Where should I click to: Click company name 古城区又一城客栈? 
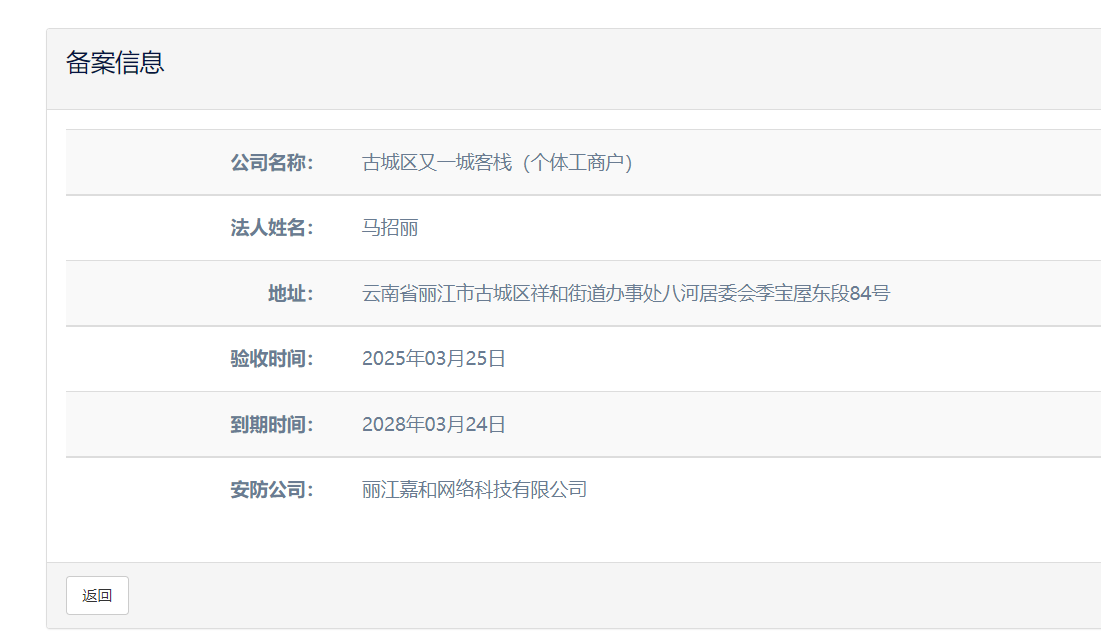[437, 162]
